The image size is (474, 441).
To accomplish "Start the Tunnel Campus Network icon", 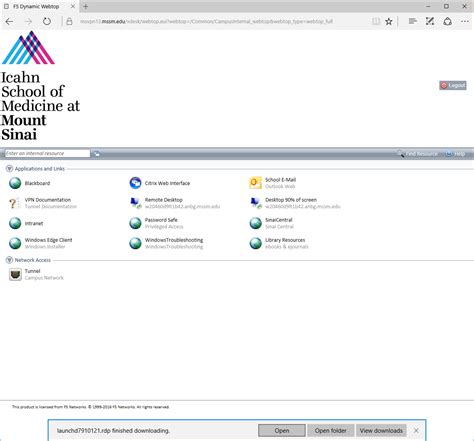I will tap(15, 274).
